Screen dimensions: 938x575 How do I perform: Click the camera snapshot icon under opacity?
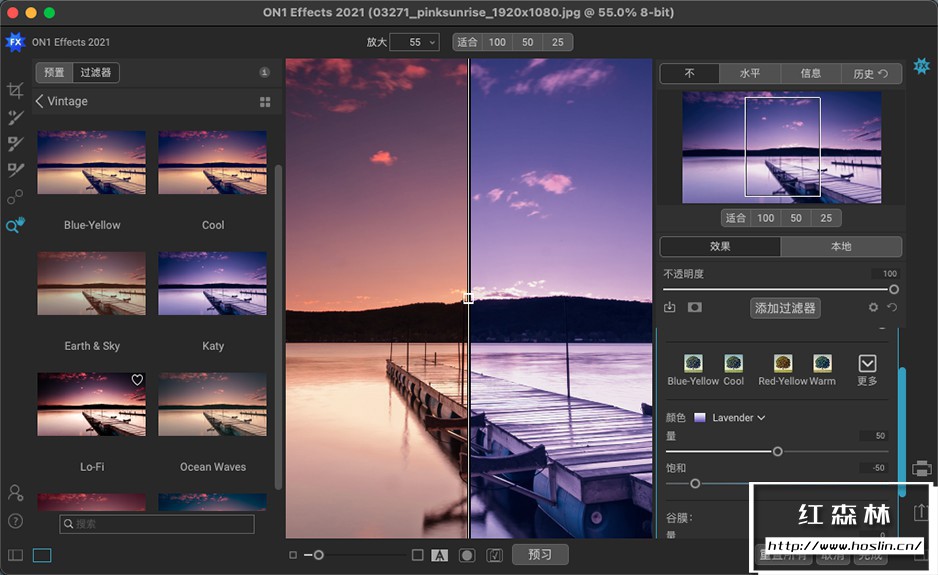[694, 308]
